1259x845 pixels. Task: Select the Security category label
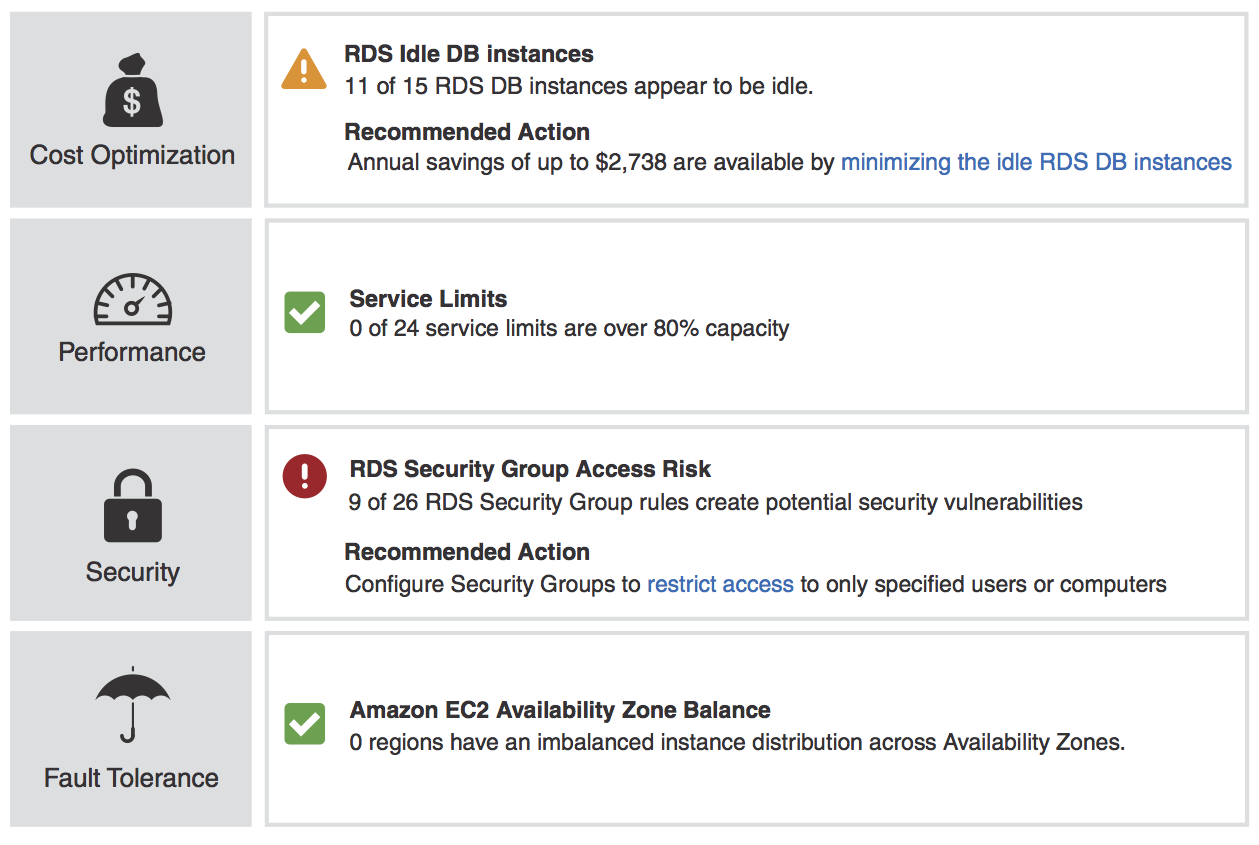[x=132, y=572]
